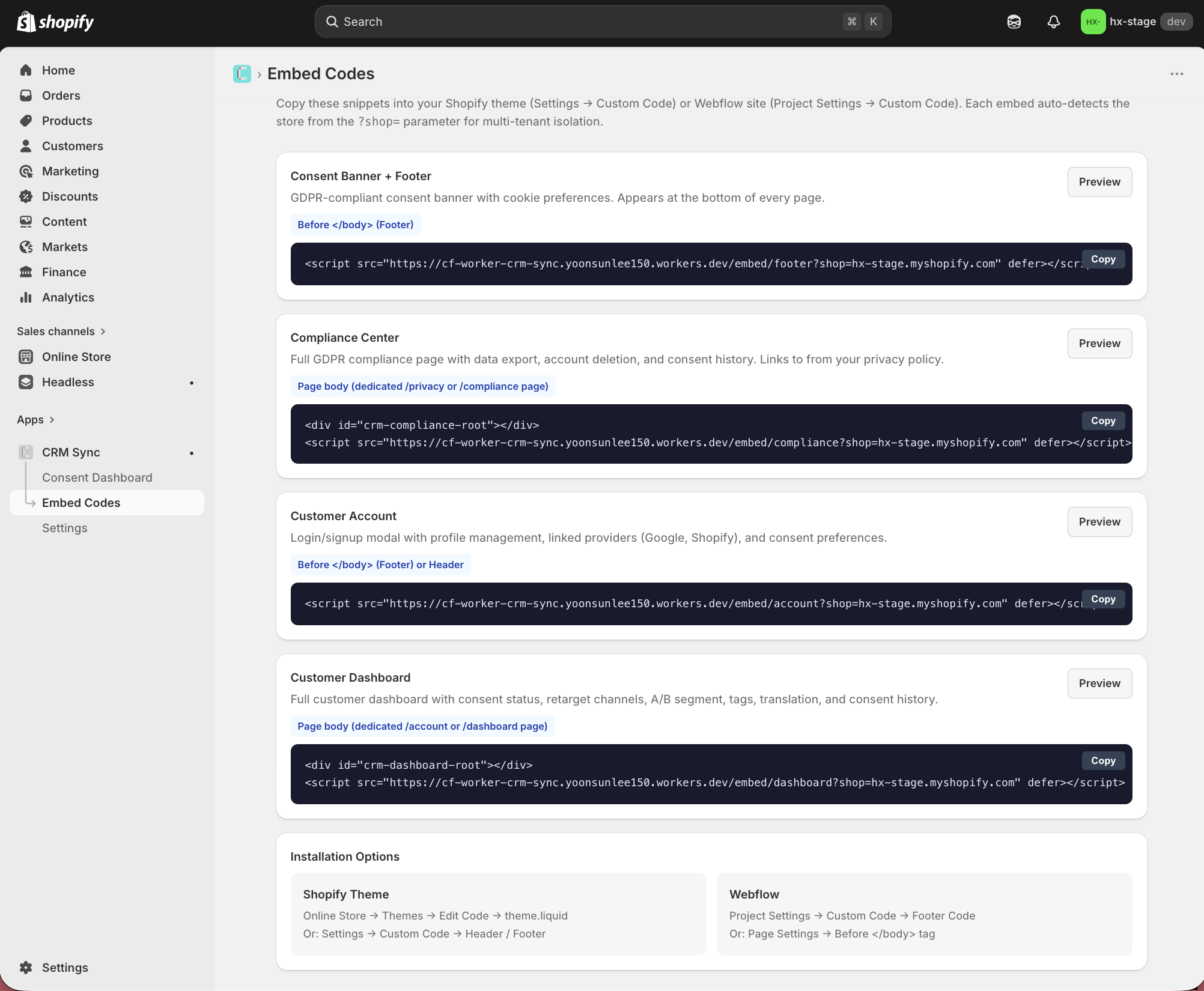
Task: Focus the Search field
Action: [x=603, y=22]
